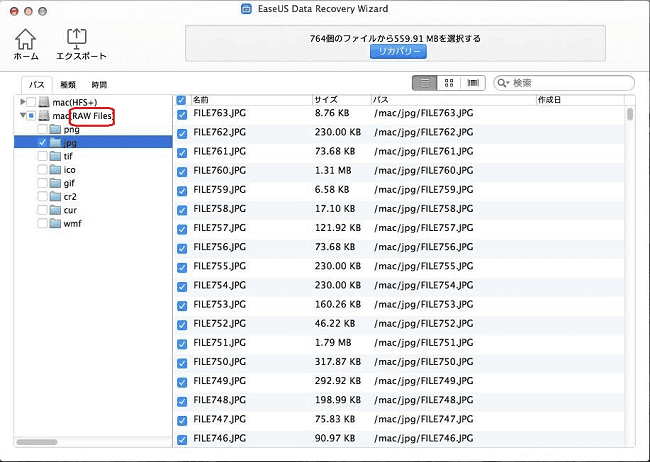The image size is (650, 462).
Task: Switch to grid thumbnail view mode
Action: (x=449, y=83)
